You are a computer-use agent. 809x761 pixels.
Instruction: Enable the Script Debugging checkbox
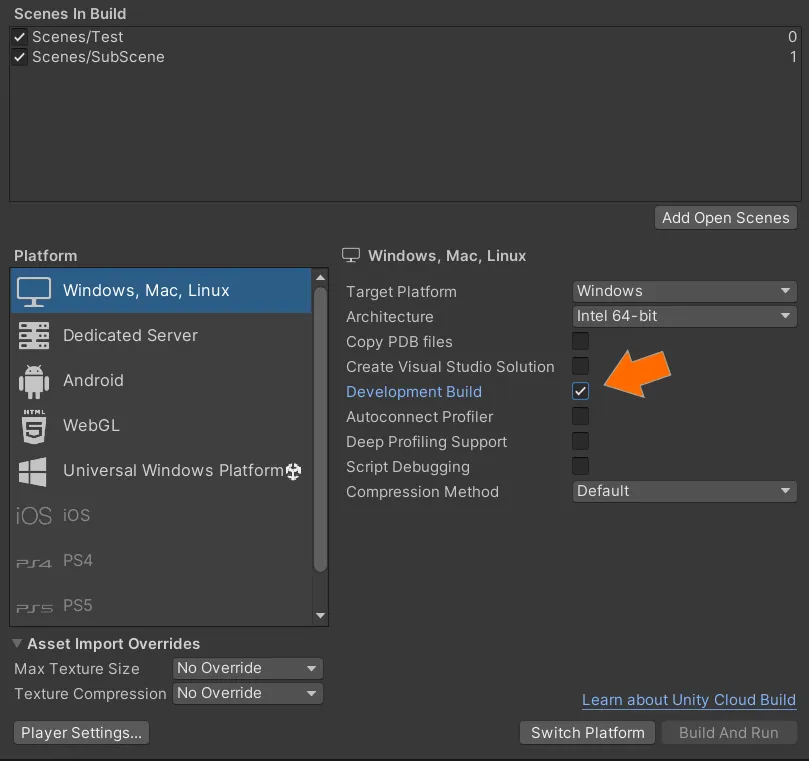click(580, 466)
